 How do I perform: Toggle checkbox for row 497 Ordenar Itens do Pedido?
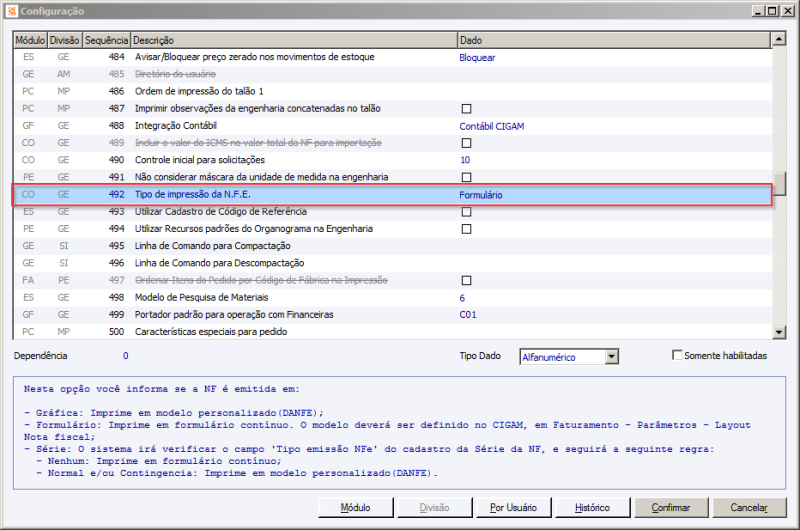coord(466,281)
